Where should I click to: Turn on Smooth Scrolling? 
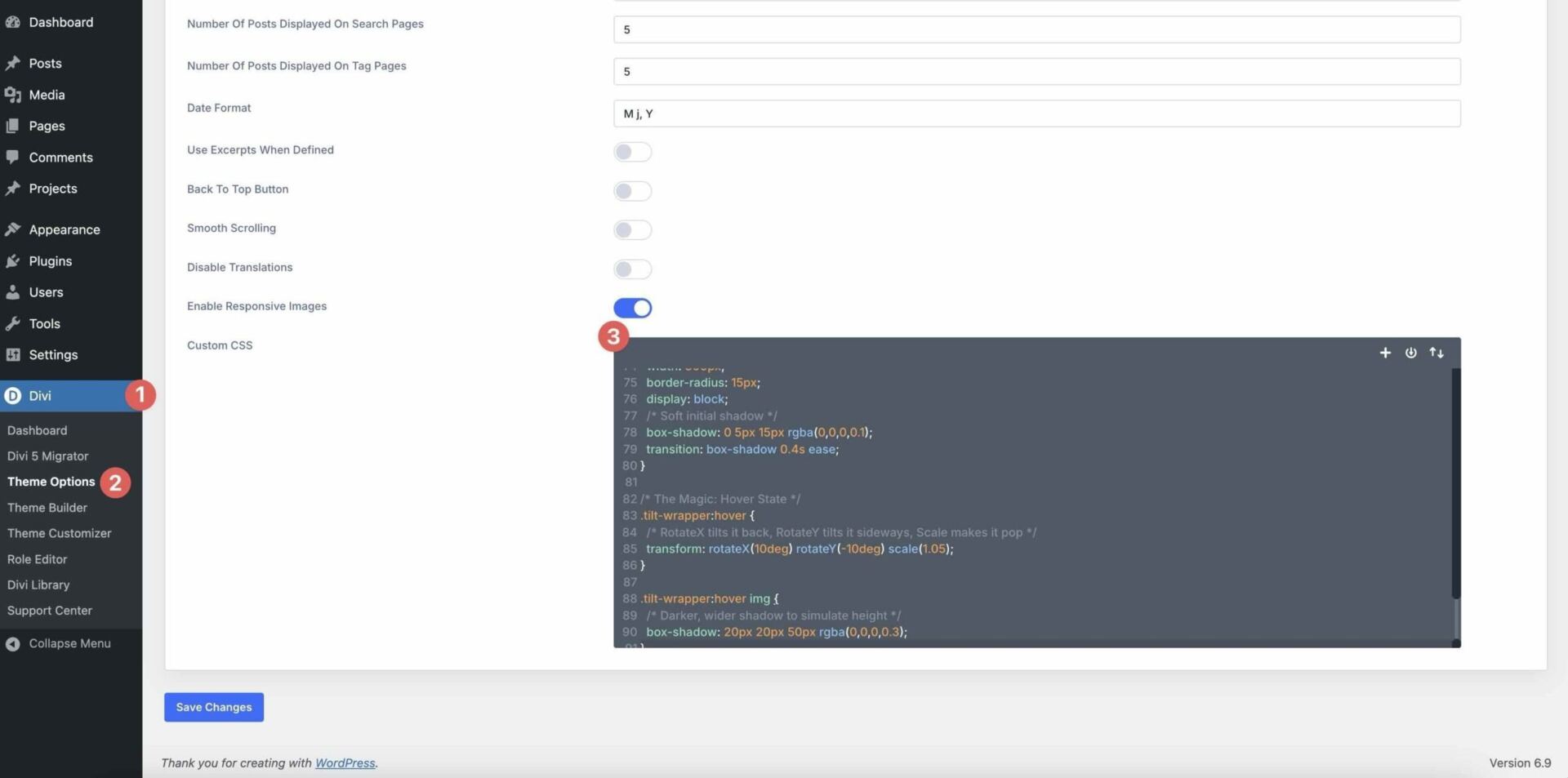point(633,229)
